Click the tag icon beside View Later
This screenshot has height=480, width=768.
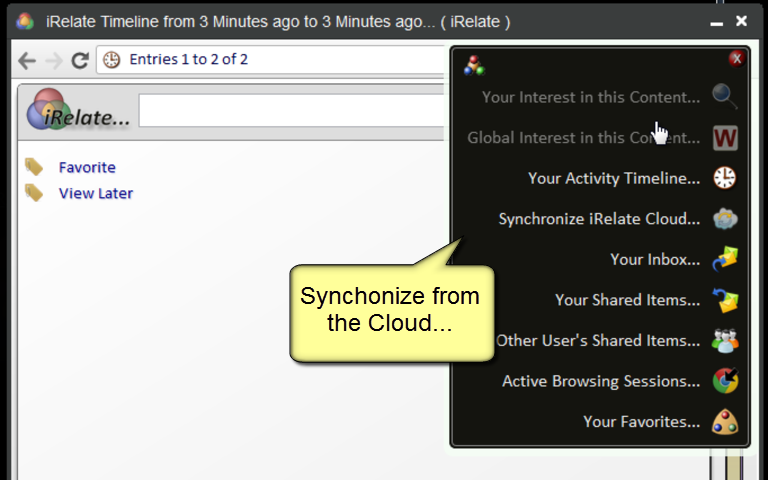click(34, 193)
